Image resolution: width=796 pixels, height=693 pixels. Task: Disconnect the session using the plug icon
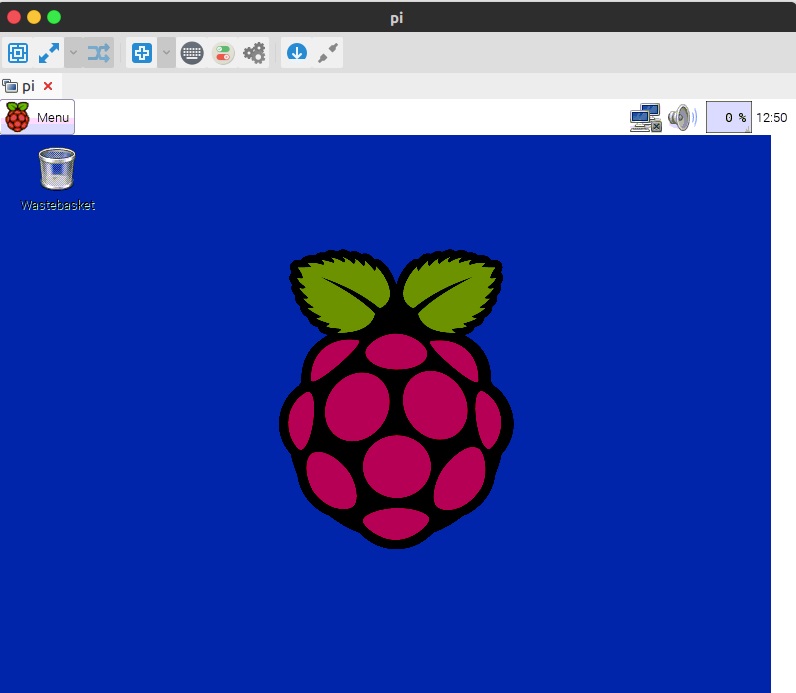click(x=328, y=53)
